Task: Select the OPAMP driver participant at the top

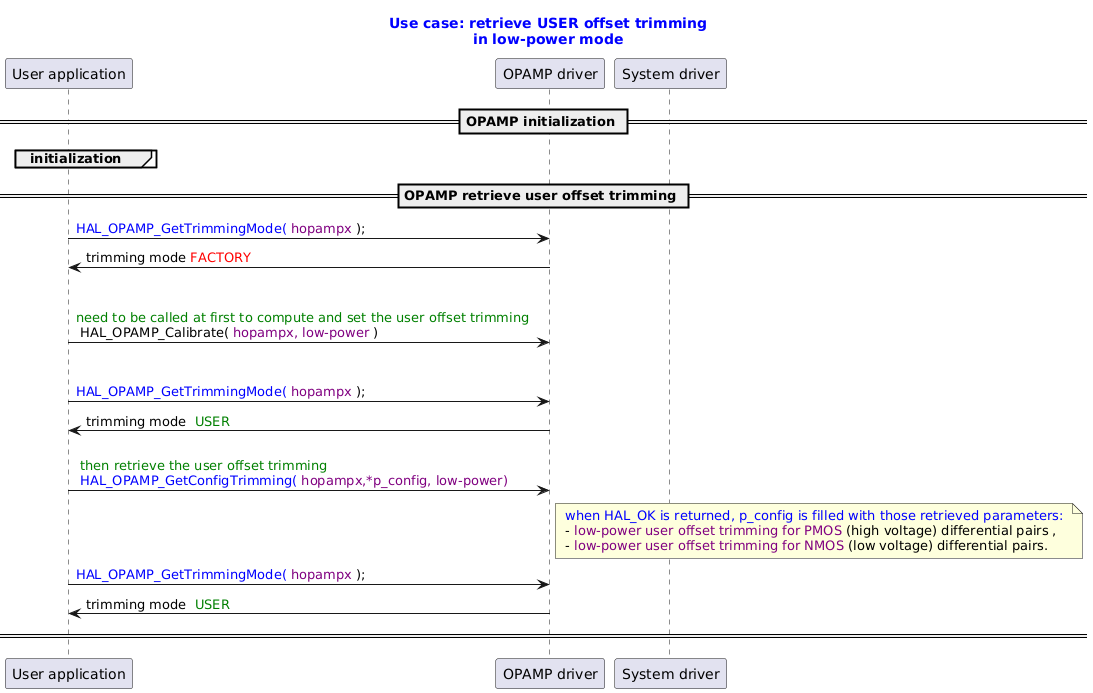Action: [549, 73]
